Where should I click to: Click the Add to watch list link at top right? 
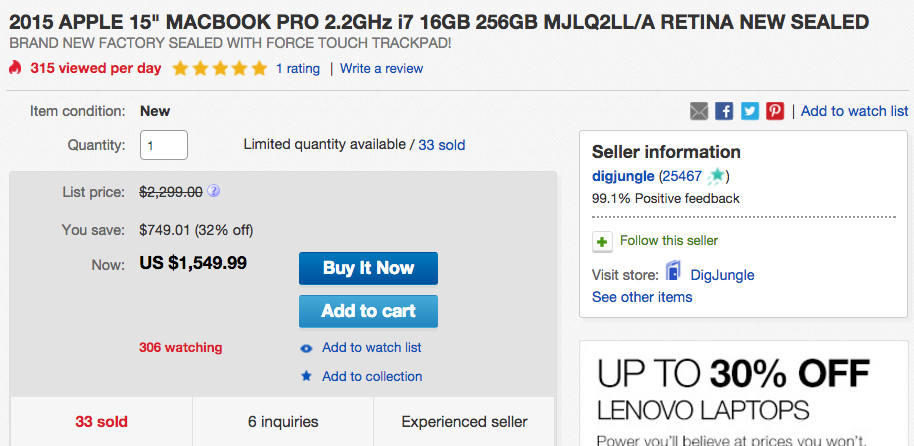click(855, 111)
